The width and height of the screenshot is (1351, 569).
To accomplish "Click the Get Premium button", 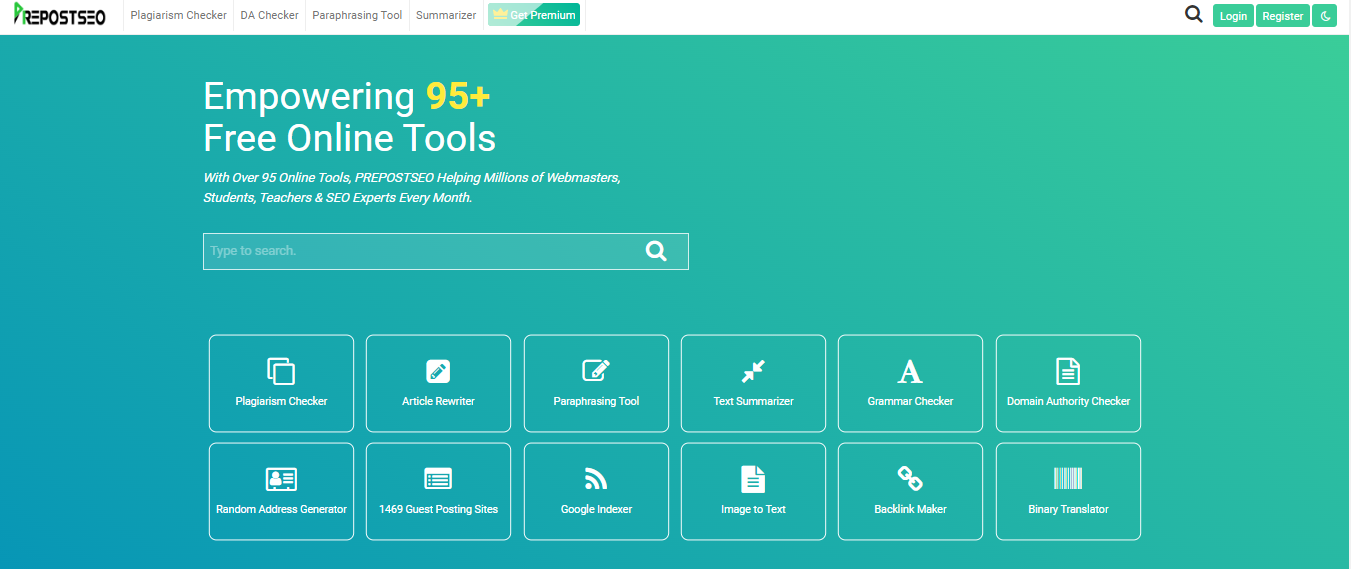I will click(533, 15).
